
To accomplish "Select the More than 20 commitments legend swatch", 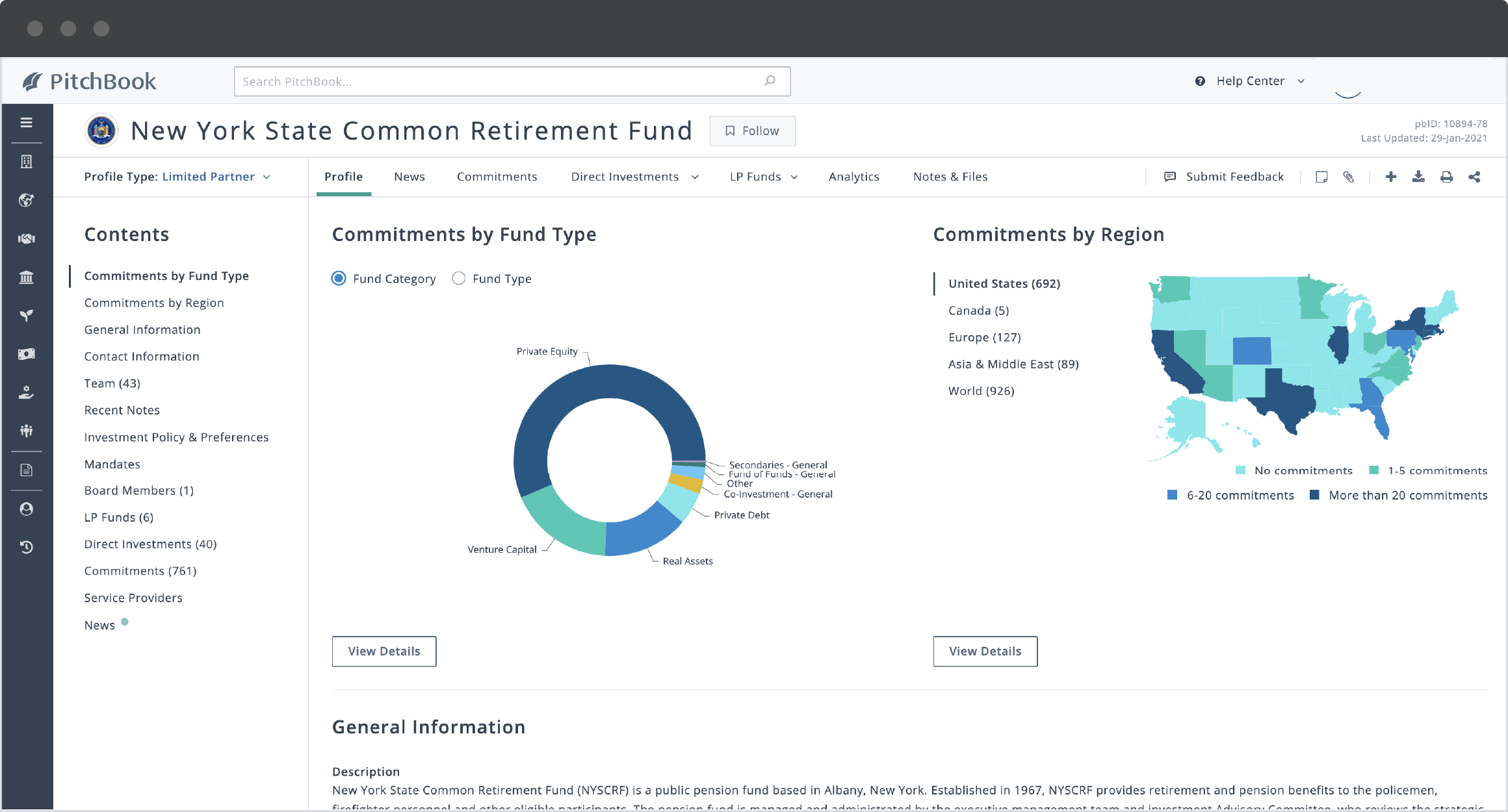I will coord(1314,494).
